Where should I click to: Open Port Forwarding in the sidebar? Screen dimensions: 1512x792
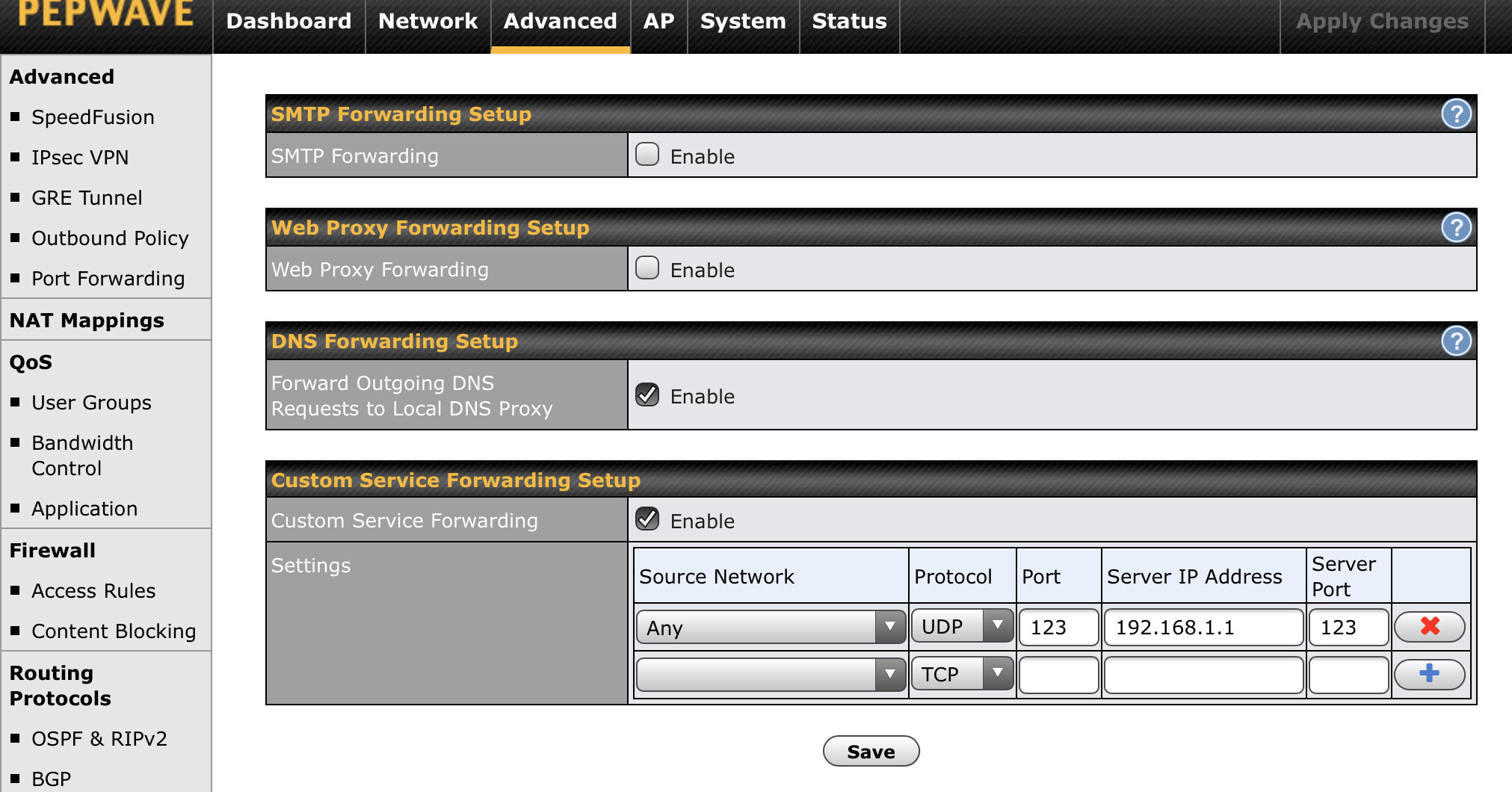108,278
